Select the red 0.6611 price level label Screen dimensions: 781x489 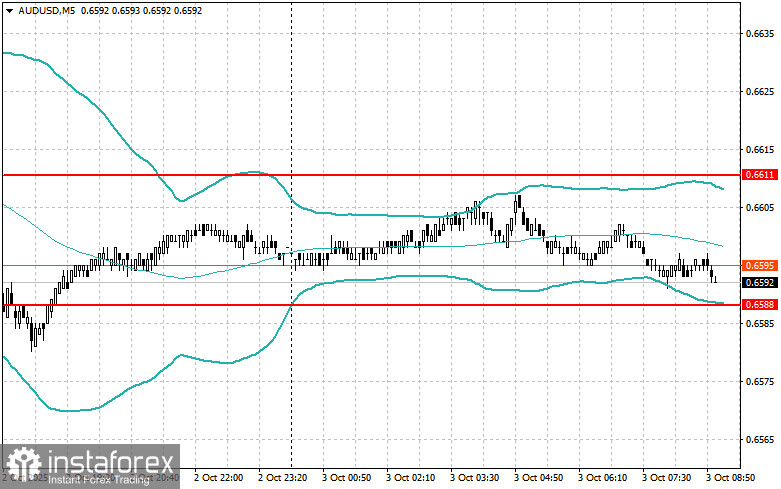coord(760,175)
